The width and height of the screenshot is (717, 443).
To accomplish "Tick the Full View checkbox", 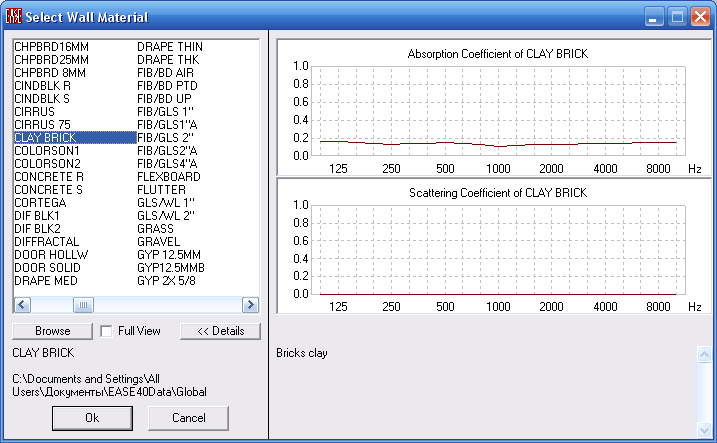I will [x=106, y=331].
